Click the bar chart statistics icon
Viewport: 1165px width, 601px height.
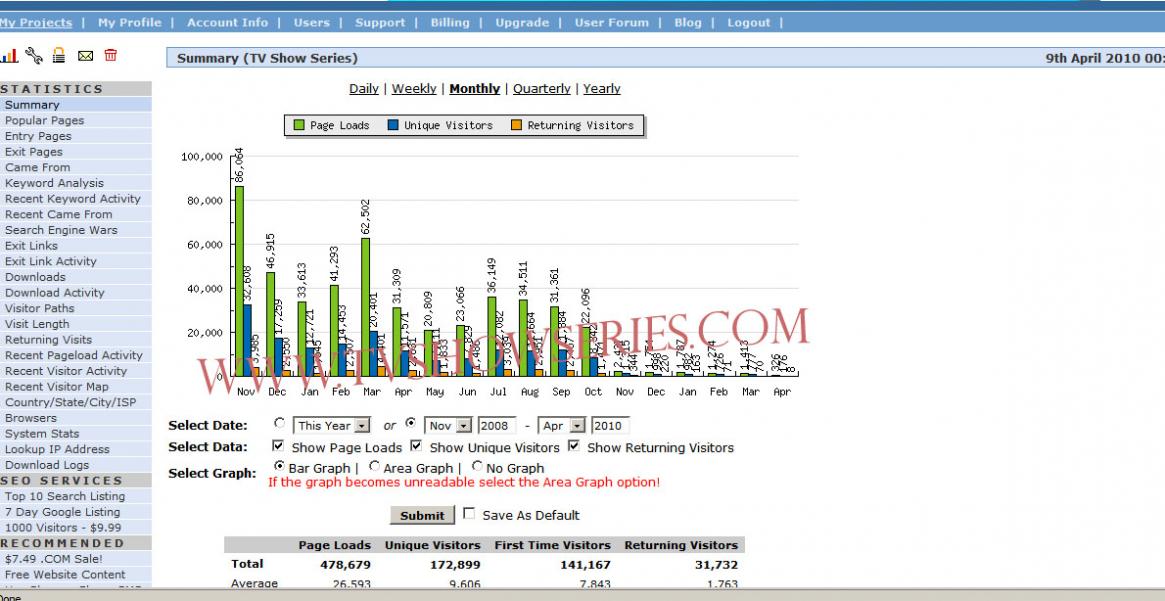click(x=8, y=56)
